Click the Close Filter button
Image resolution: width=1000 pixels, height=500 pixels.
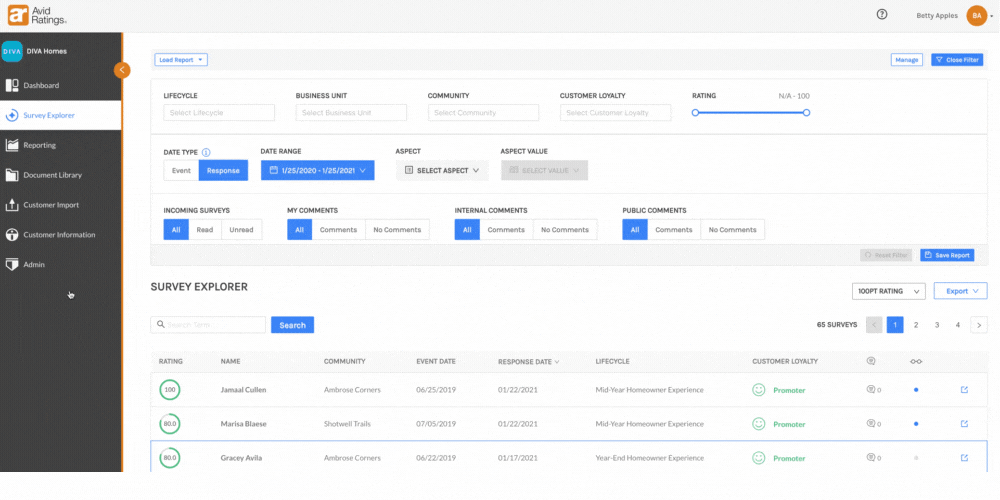coord(957,60)
